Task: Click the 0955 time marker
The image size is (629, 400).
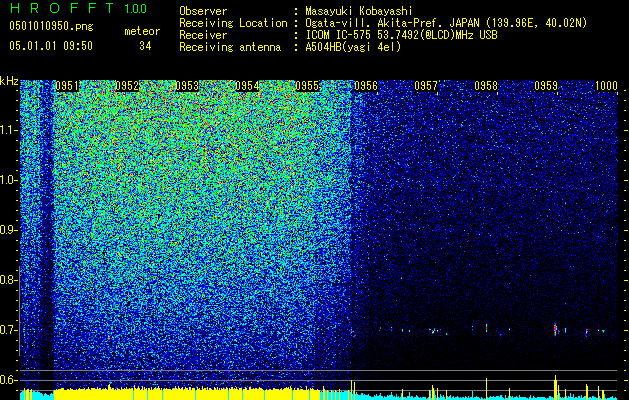Action: tap(307, 86)
